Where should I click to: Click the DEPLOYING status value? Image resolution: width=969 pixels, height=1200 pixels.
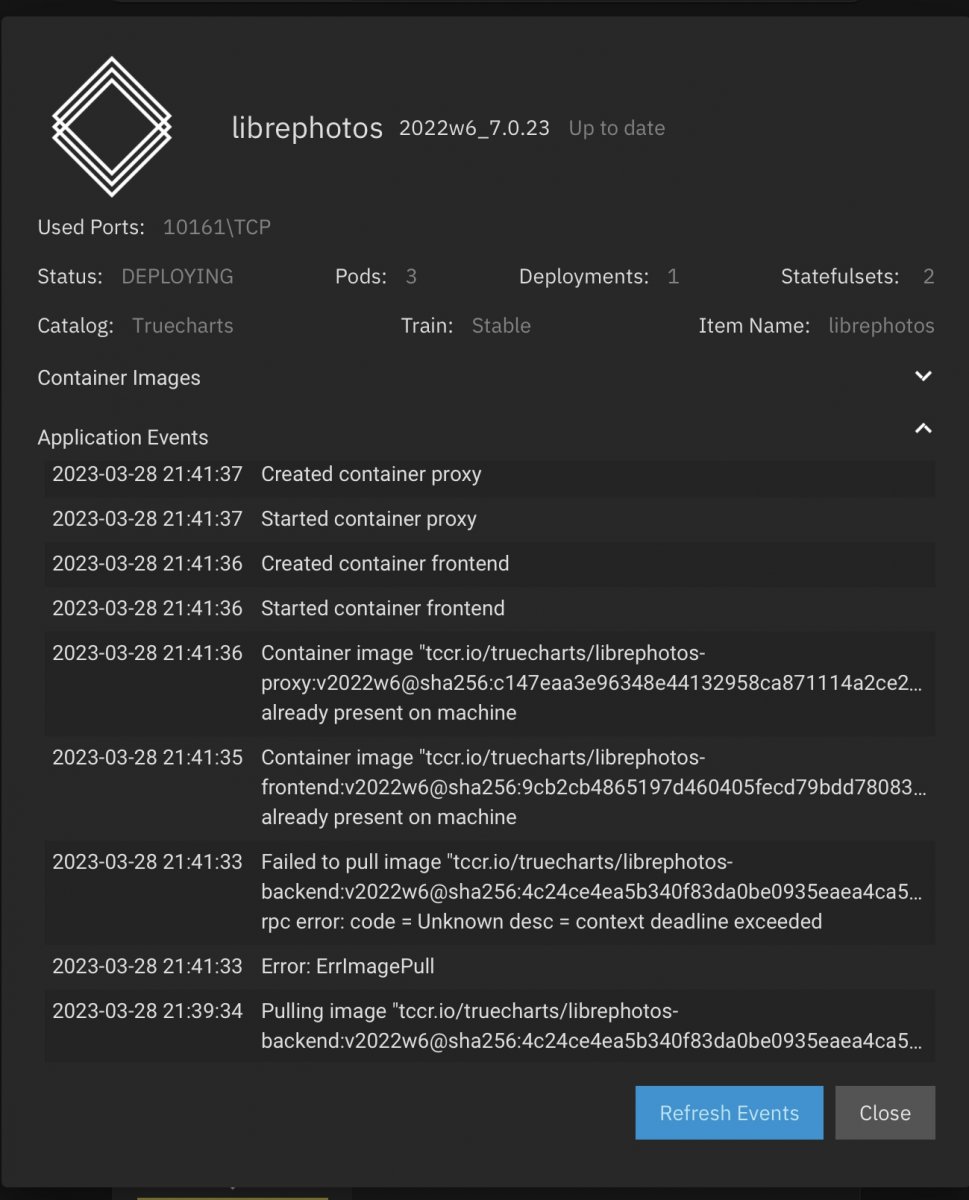pos(177,277)
